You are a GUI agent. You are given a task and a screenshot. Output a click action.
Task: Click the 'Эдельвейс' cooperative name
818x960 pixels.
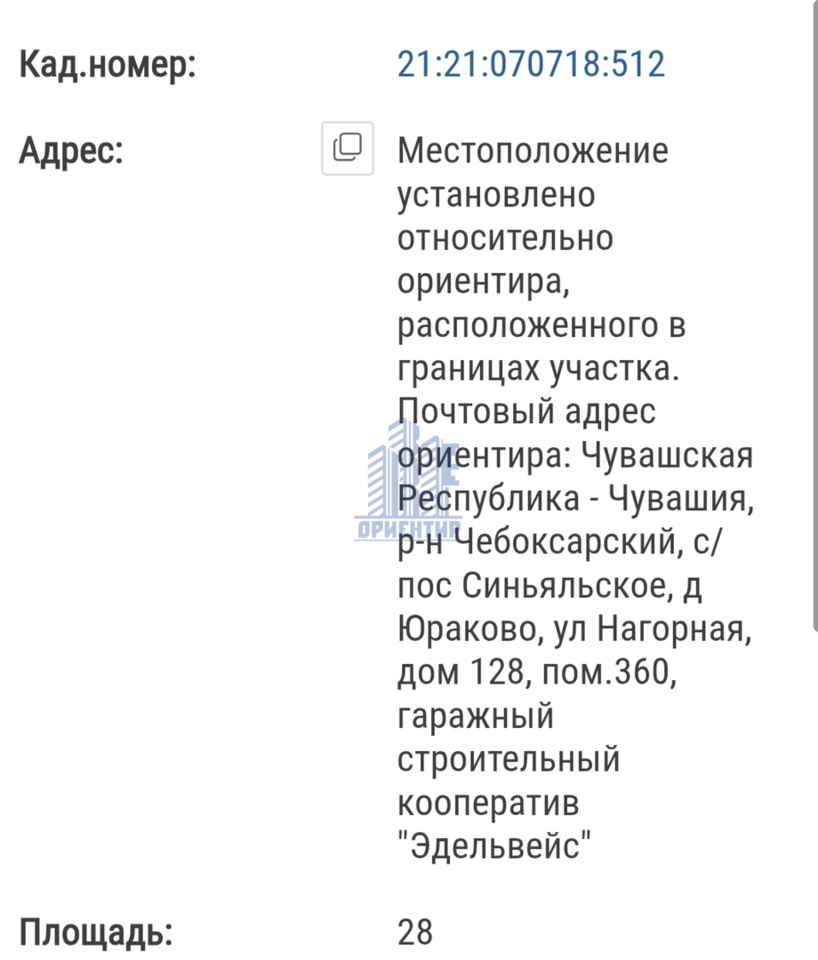495,846
